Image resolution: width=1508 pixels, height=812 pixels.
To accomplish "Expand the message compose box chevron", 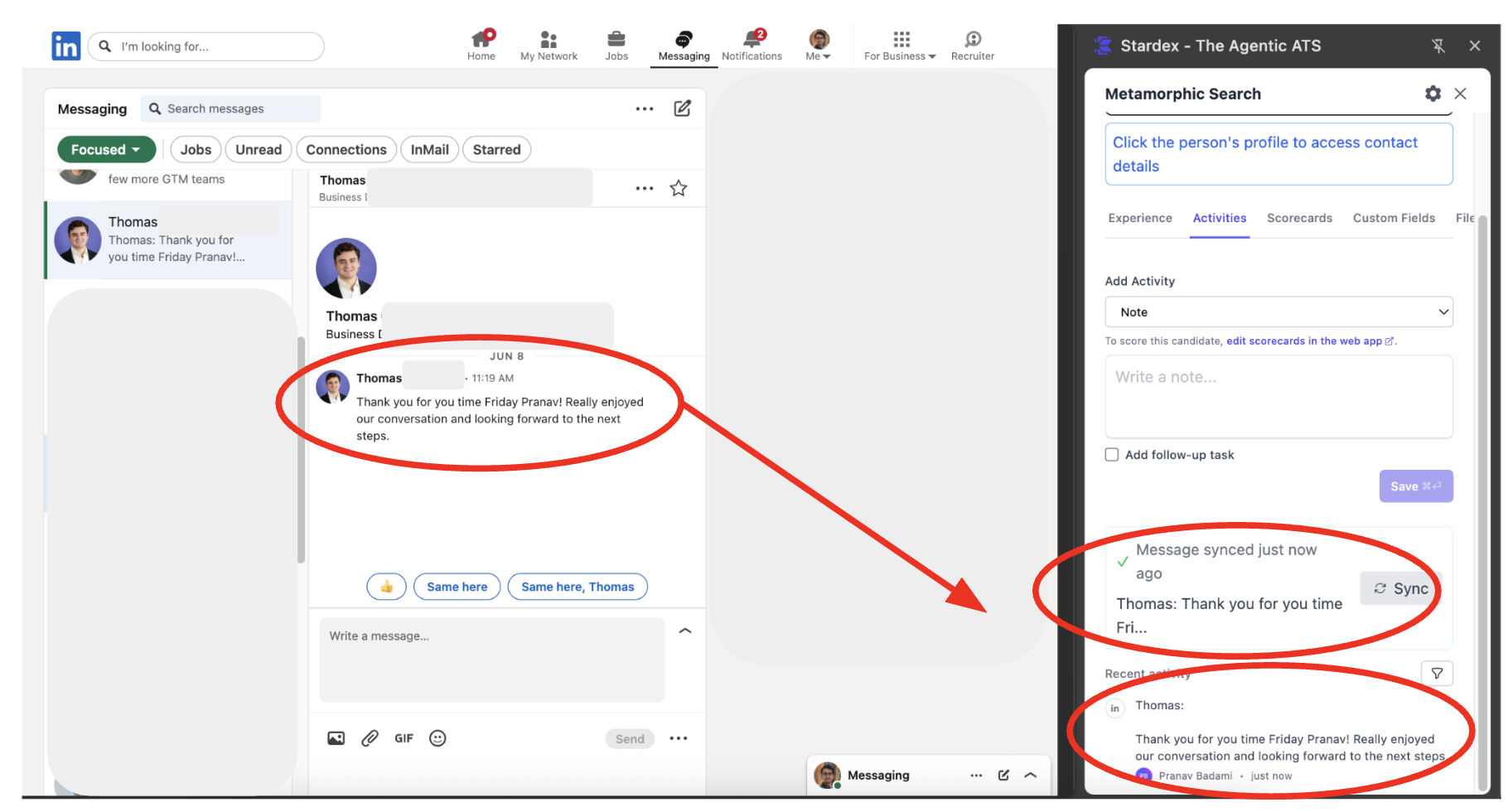I will (x=685, y=631).
